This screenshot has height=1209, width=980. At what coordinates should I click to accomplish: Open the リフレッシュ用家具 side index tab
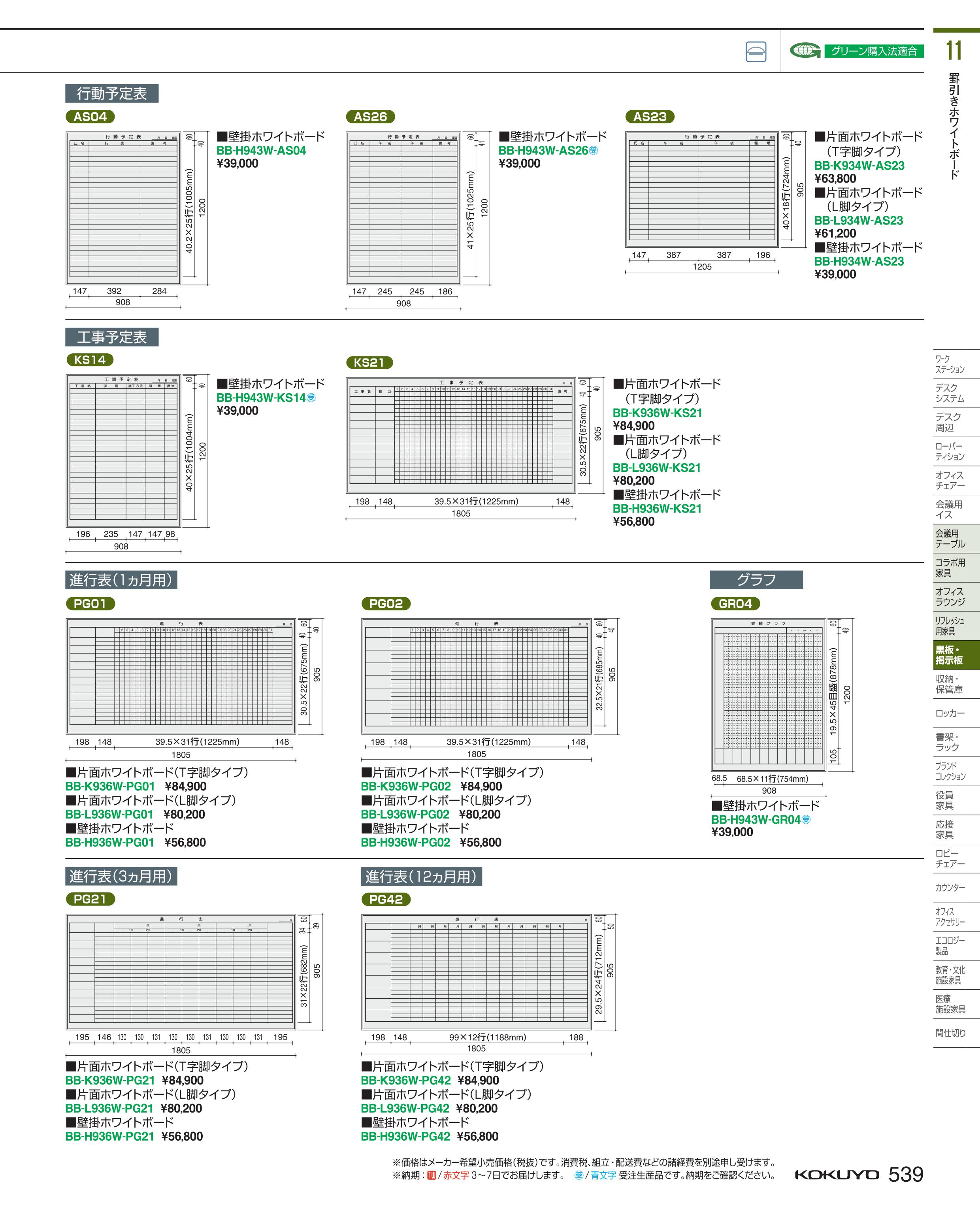956,626
